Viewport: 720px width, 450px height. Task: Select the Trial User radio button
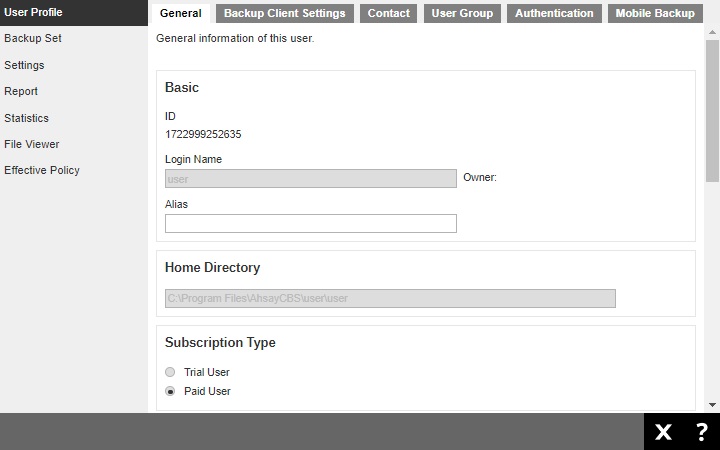coord(170,372)
